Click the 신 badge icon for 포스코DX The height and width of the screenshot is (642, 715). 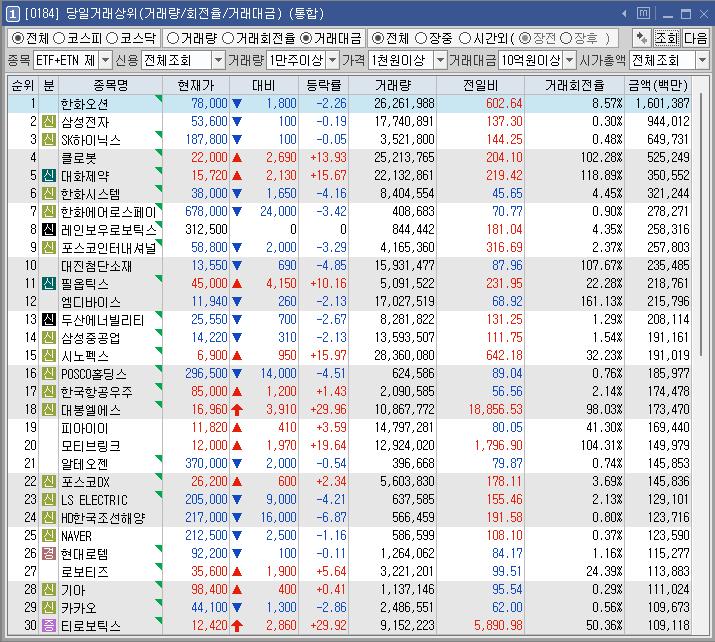(x=49, y=482)
